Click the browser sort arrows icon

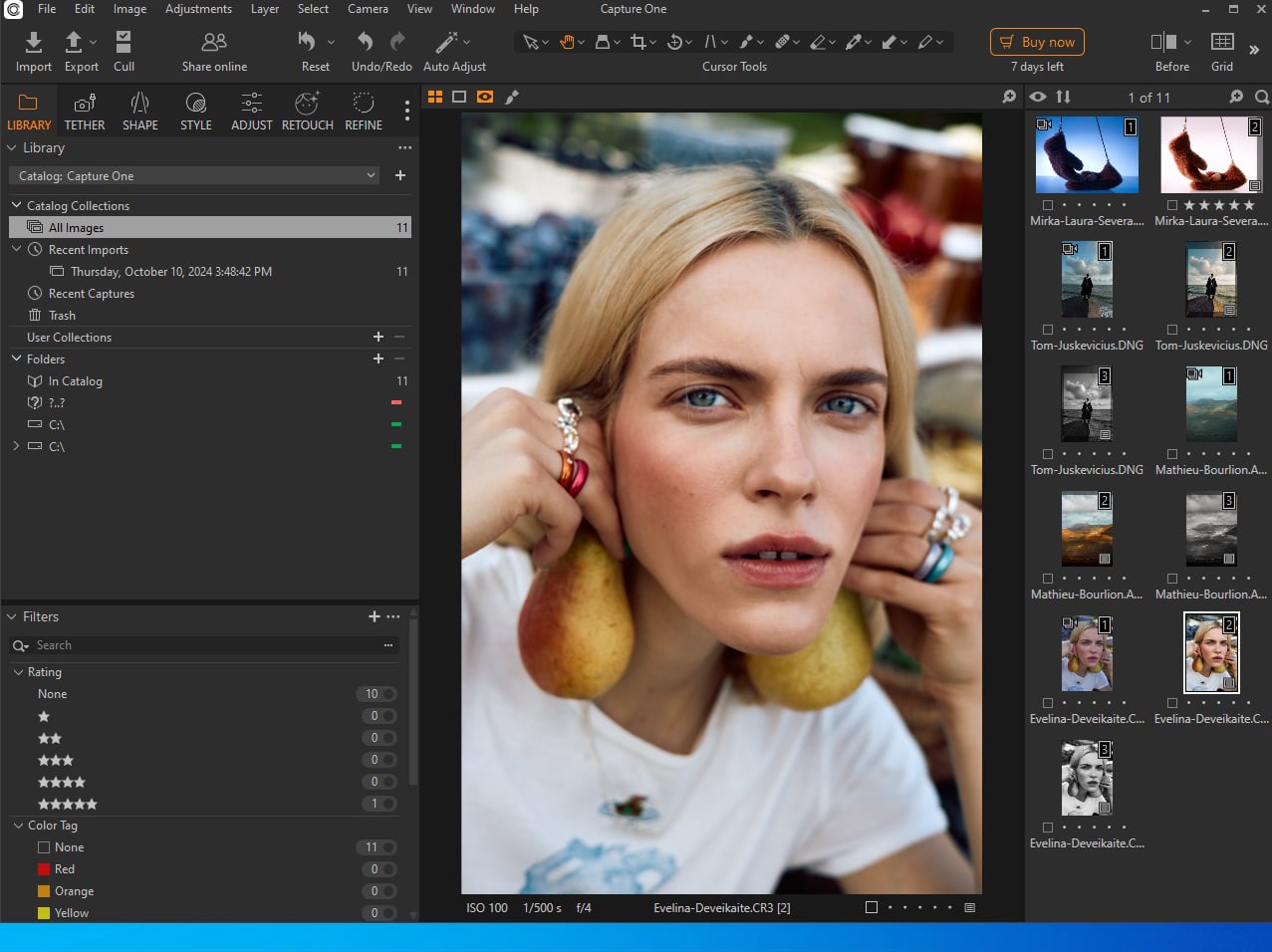click(1064, 97)
